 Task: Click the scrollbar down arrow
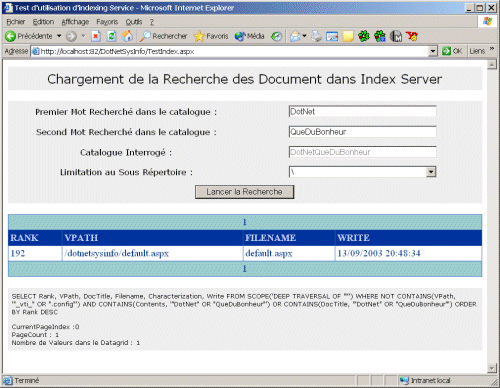[x=492, y=368]
